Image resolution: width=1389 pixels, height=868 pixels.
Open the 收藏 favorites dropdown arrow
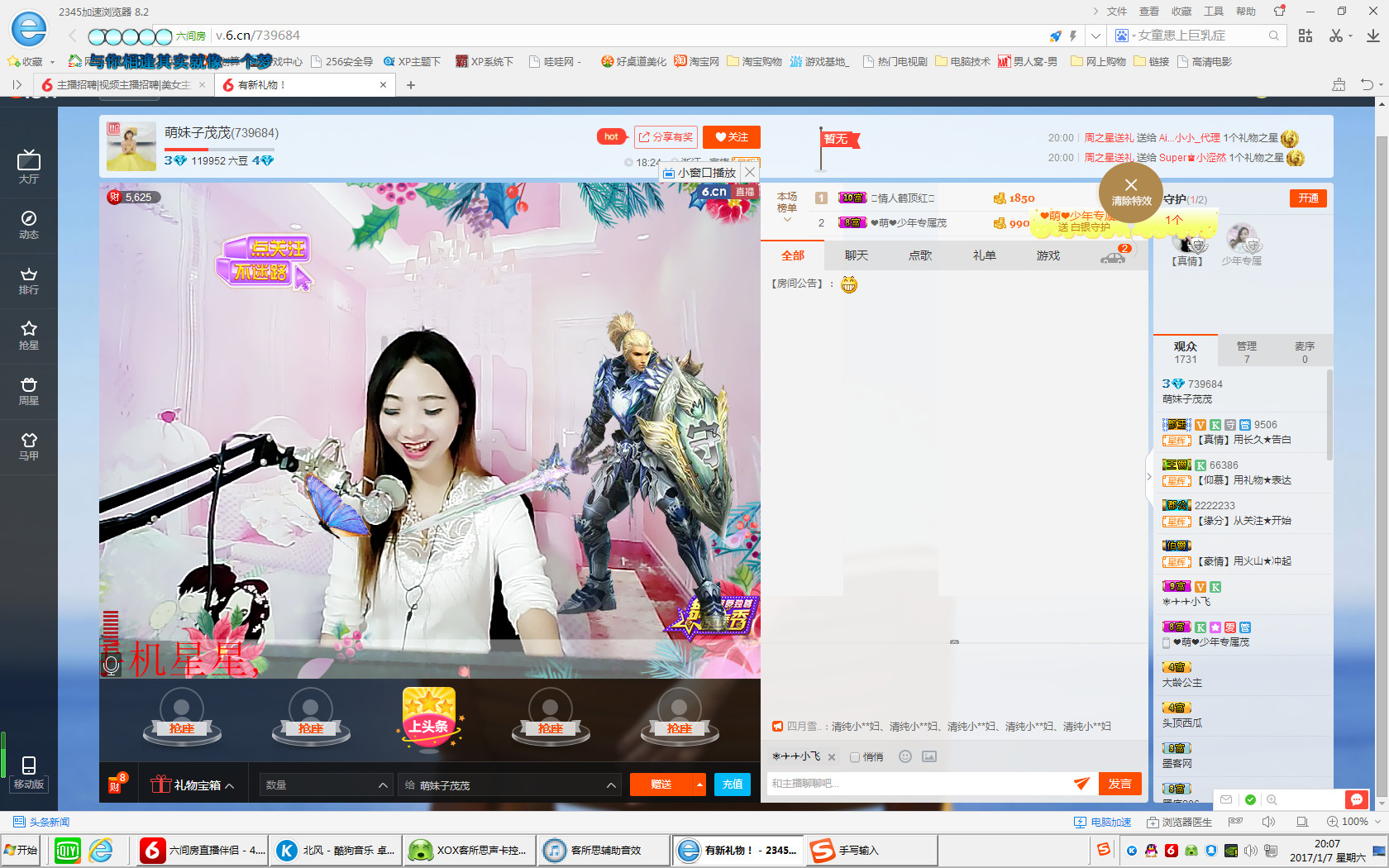click(x=52, y=62)
